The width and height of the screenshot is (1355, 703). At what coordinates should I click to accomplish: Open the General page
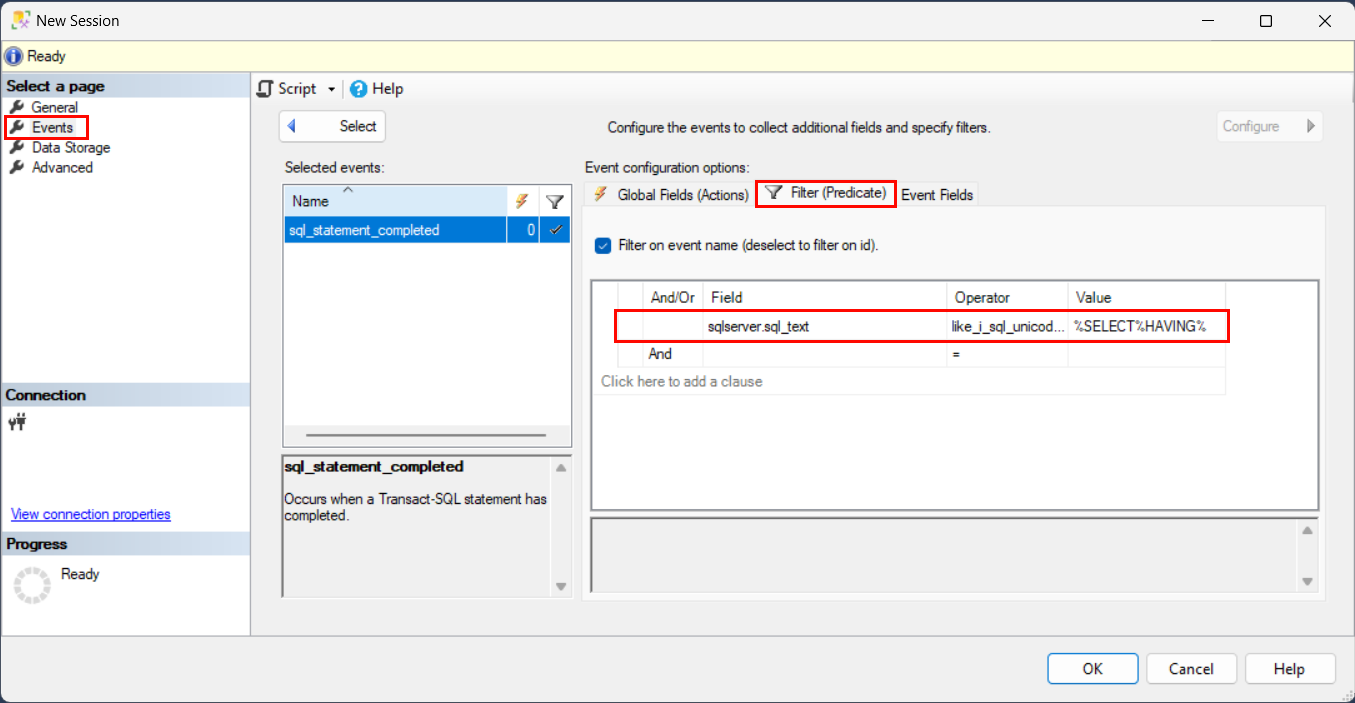52,107
